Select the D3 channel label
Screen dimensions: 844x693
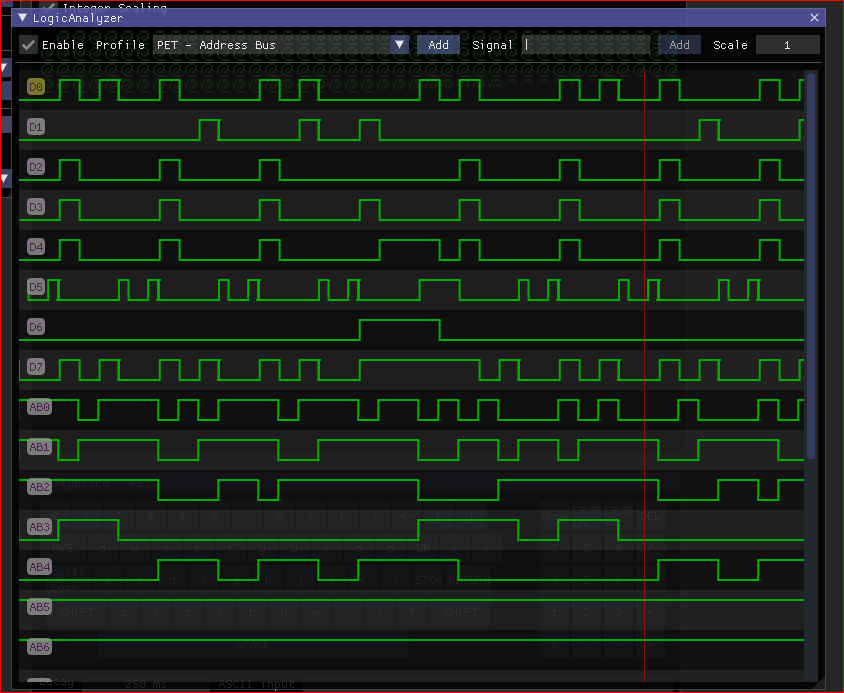pos(36,207)
